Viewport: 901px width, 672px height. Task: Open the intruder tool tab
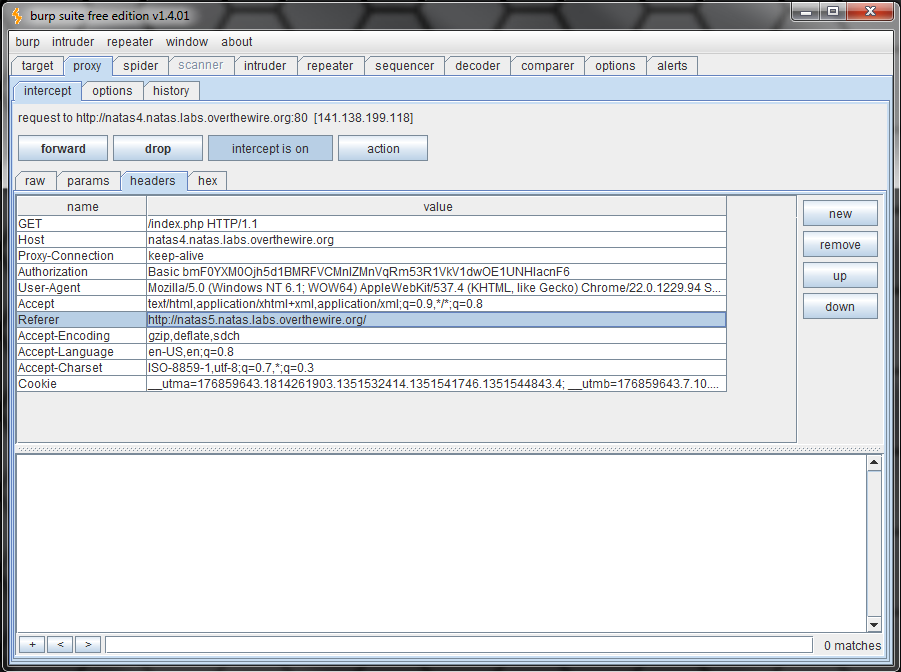265,66
